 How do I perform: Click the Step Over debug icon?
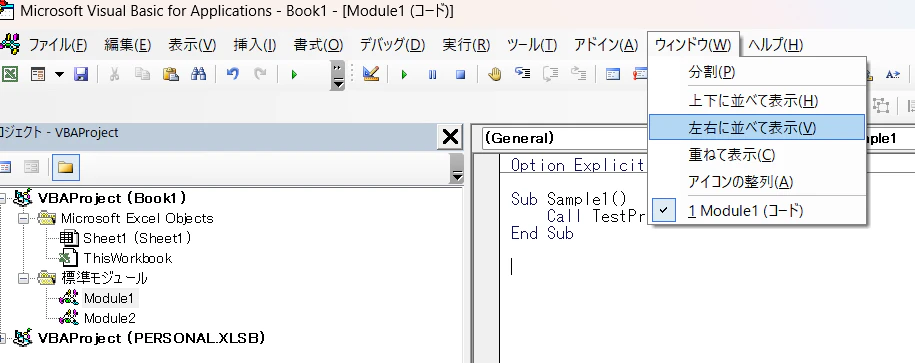pos(550,74)
